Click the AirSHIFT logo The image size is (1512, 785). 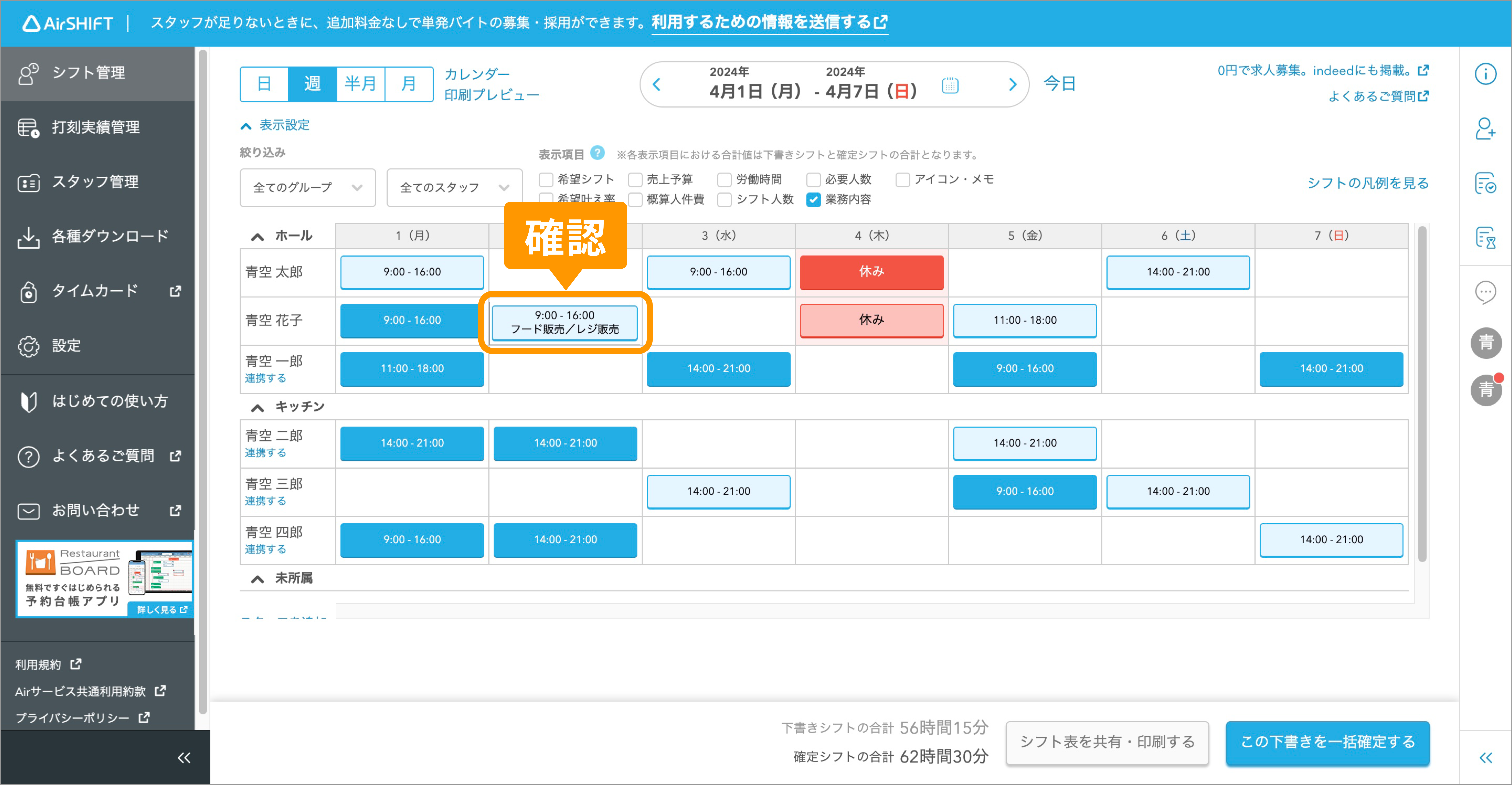point(67,23)
